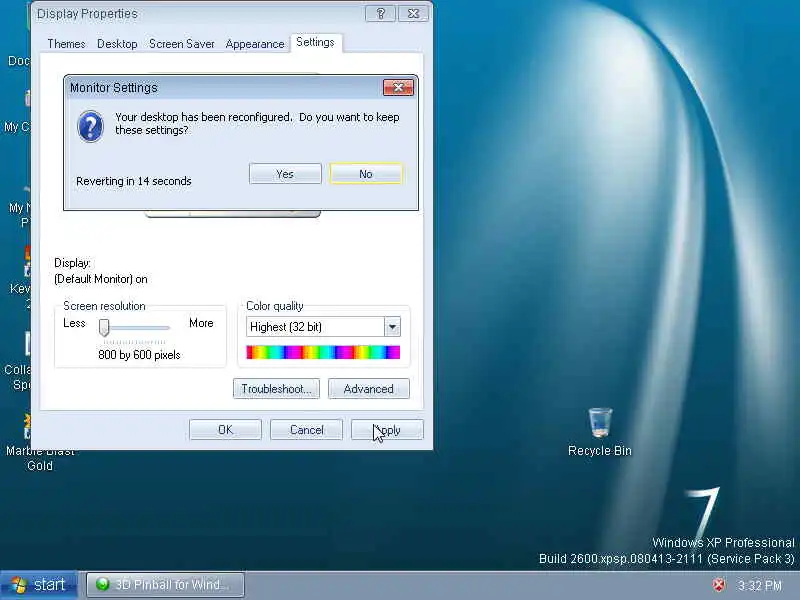Open the Appearance tab
Screen dimensions: 800x600
[x=255, y=44]
